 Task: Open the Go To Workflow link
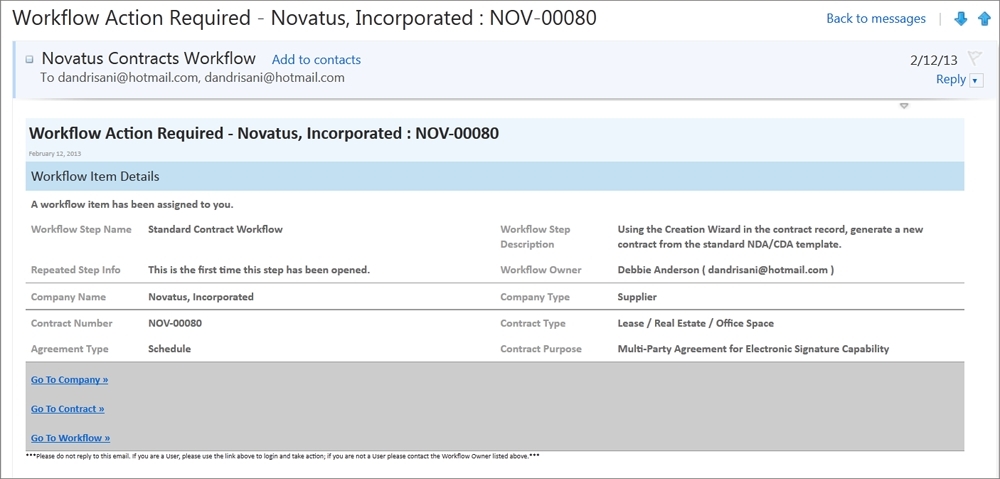click(70, 438)
